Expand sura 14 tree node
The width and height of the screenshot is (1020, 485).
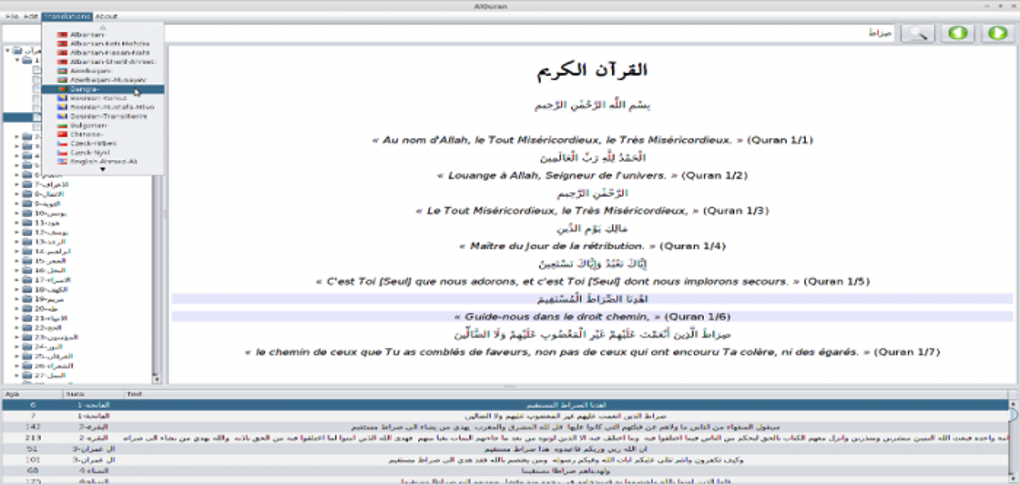(x=16, y=251)
